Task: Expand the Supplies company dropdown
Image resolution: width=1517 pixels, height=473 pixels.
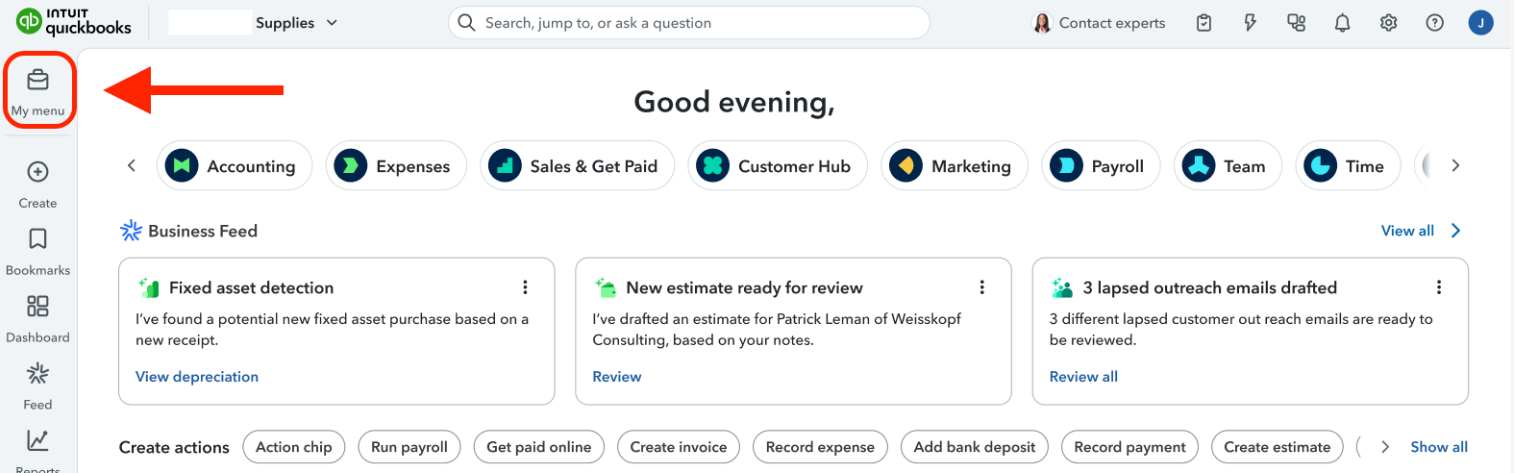Action: tap(332, 22)
